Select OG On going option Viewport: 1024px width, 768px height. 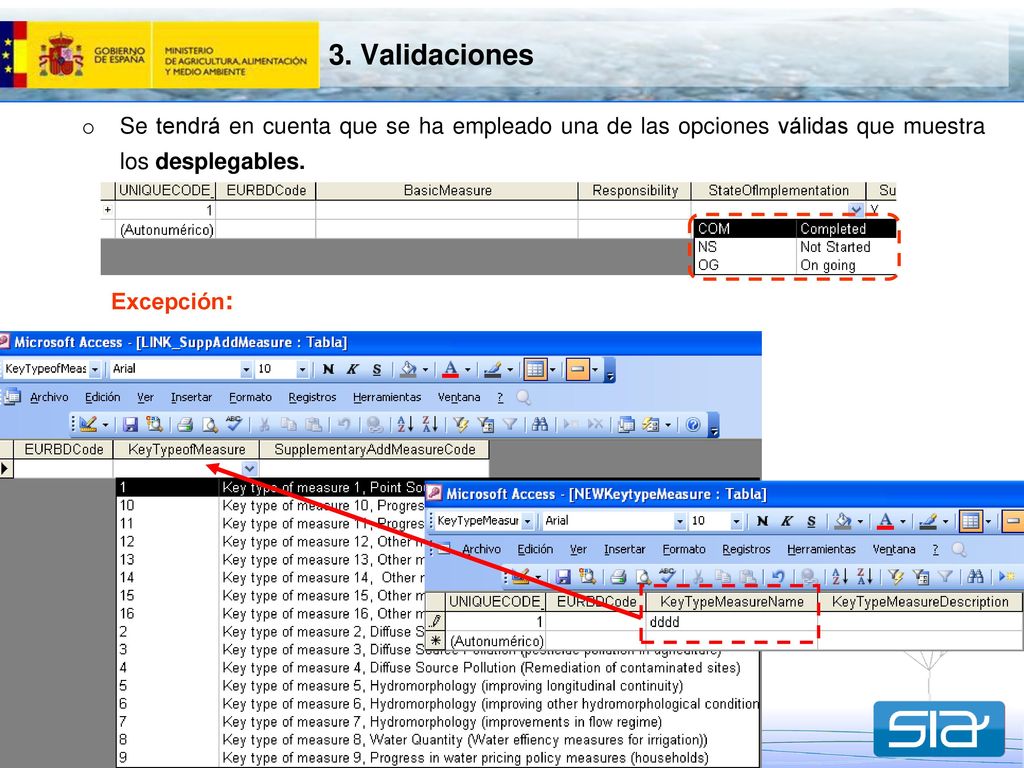795,265
